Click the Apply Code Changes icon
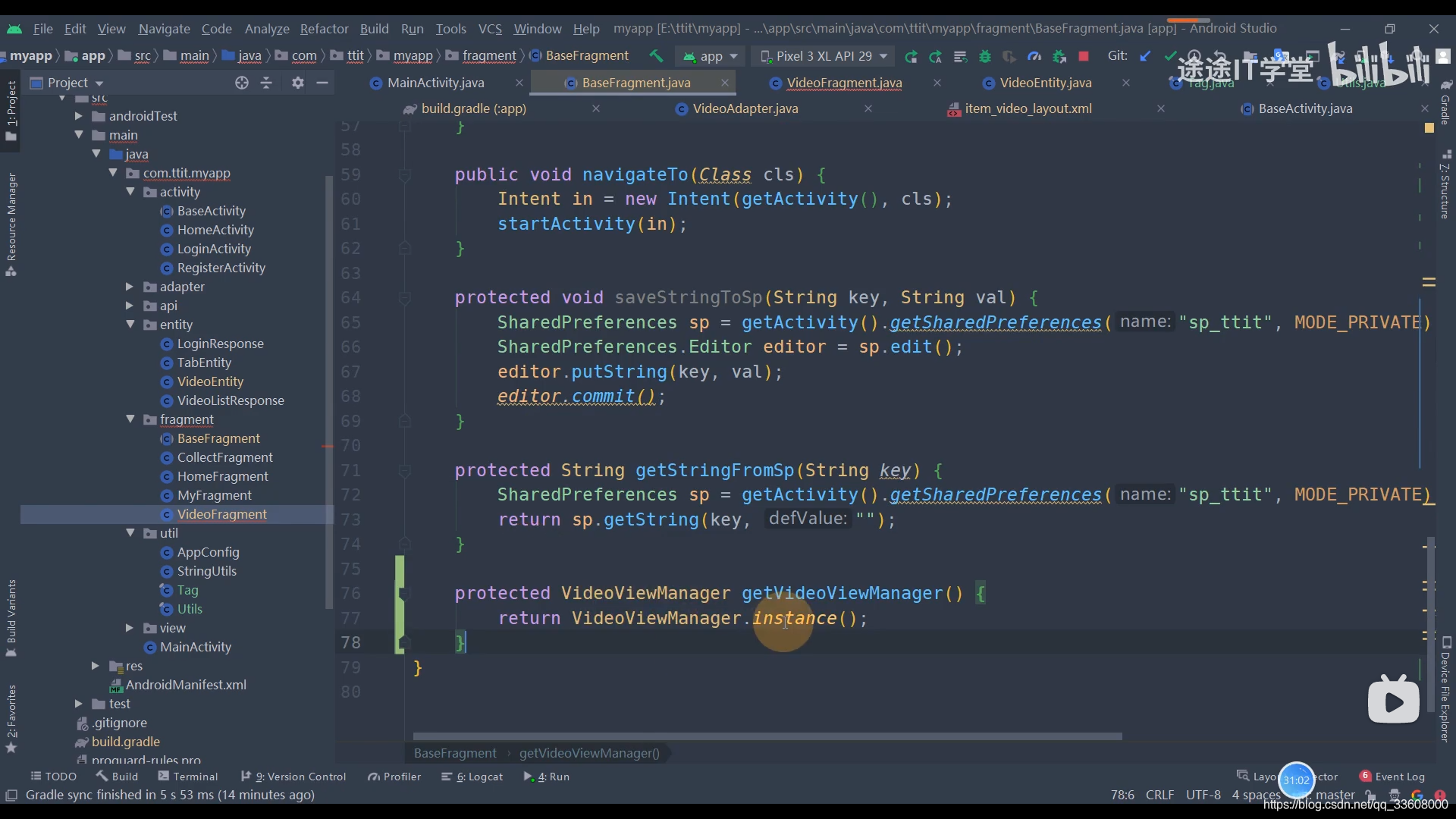The width and height of the screenshot is (1456, 819). tap(960, 56)
